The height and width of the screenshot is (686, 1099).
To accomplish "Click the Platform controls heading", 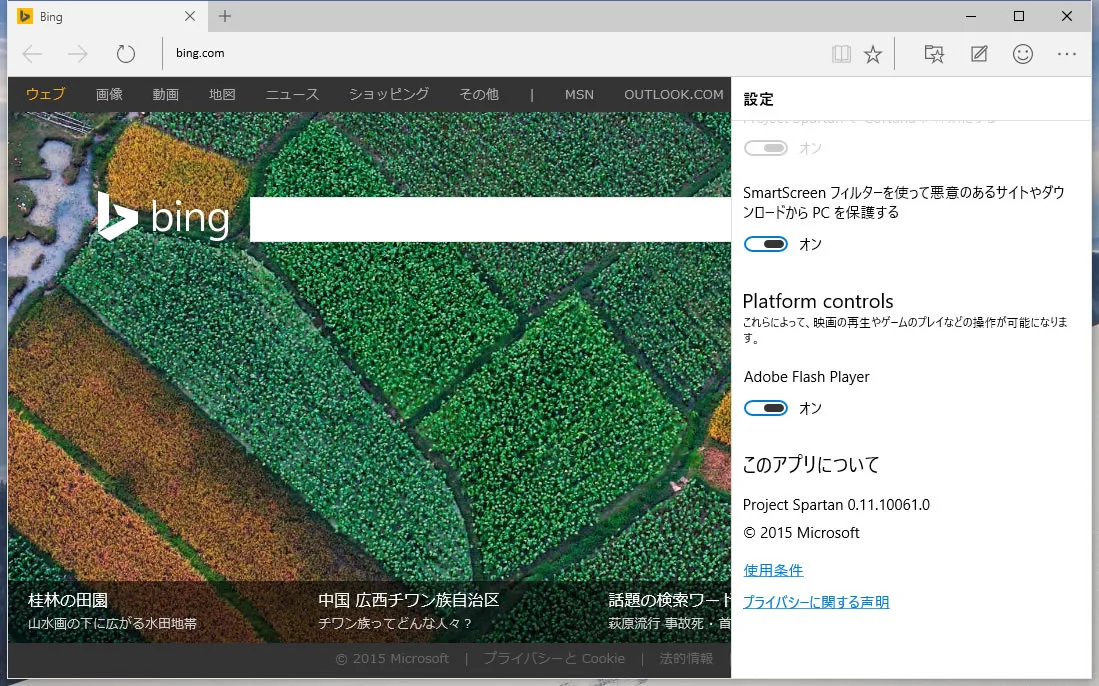I will 818,301.
